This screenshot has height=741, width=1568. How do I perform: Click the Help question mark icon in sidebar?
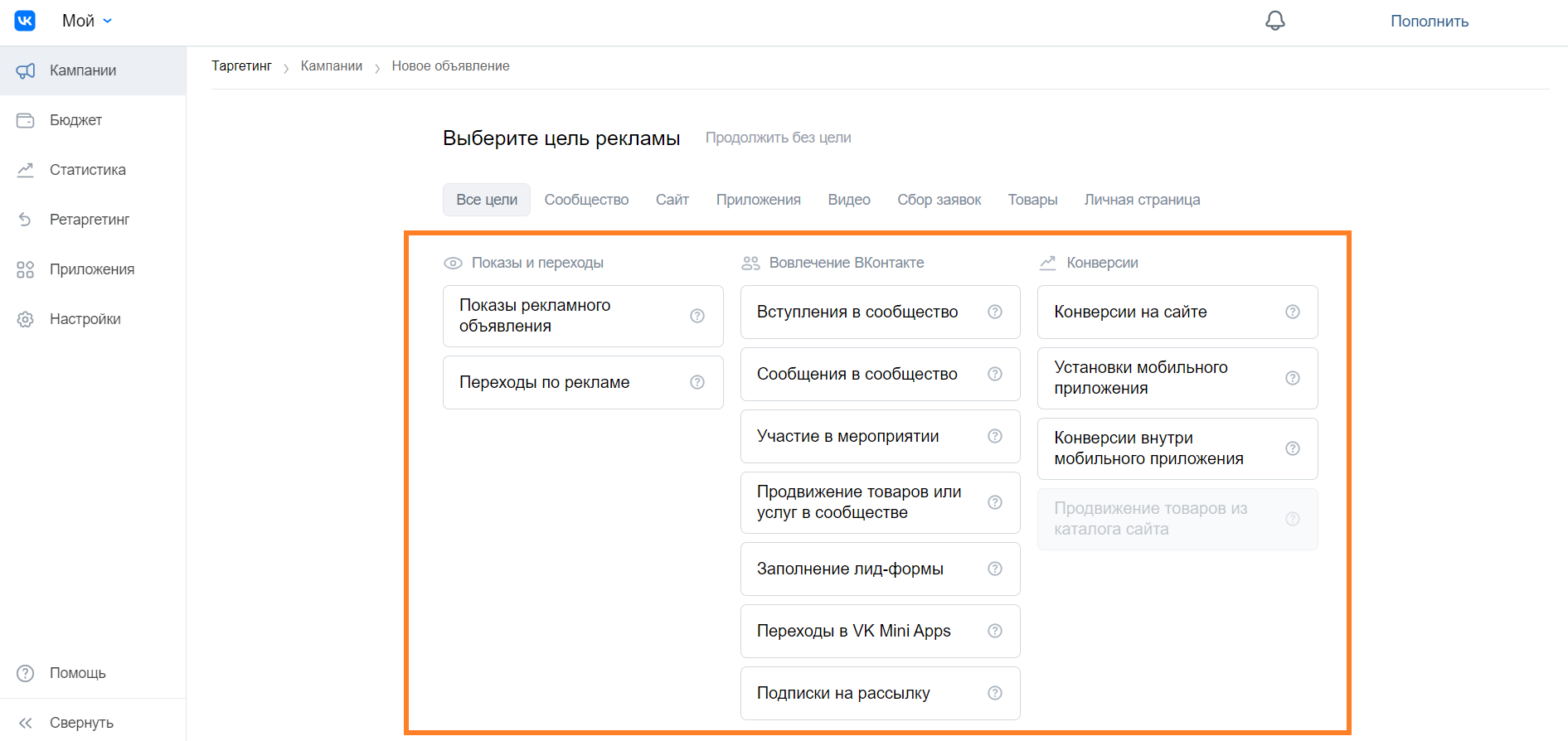pos(26,673)
